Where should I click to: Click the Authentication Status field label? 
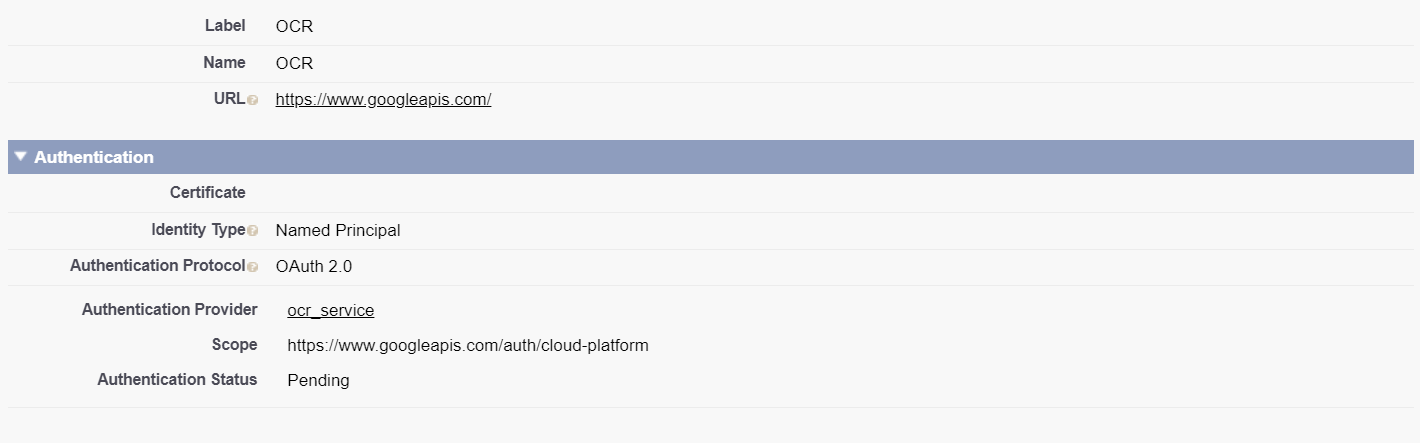coord(177,380)
